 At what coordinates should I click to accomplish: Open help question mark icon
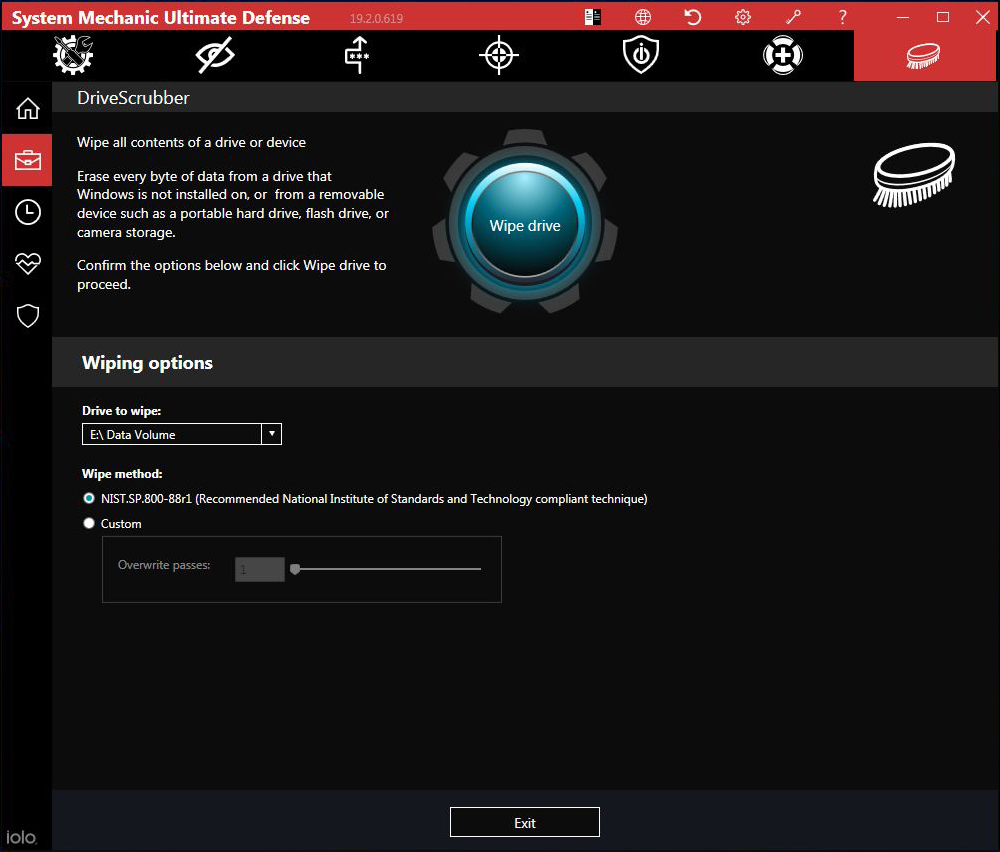[842, 17]
